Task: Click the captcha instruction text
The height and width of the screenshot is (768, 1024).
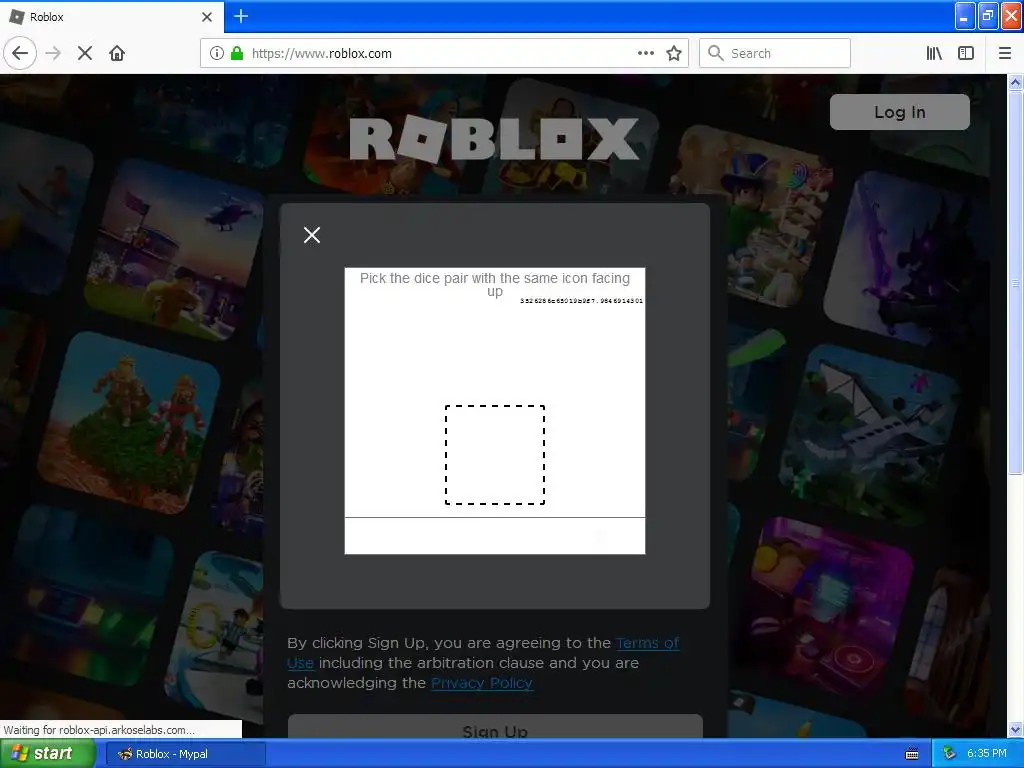Action: pos(495,284)
